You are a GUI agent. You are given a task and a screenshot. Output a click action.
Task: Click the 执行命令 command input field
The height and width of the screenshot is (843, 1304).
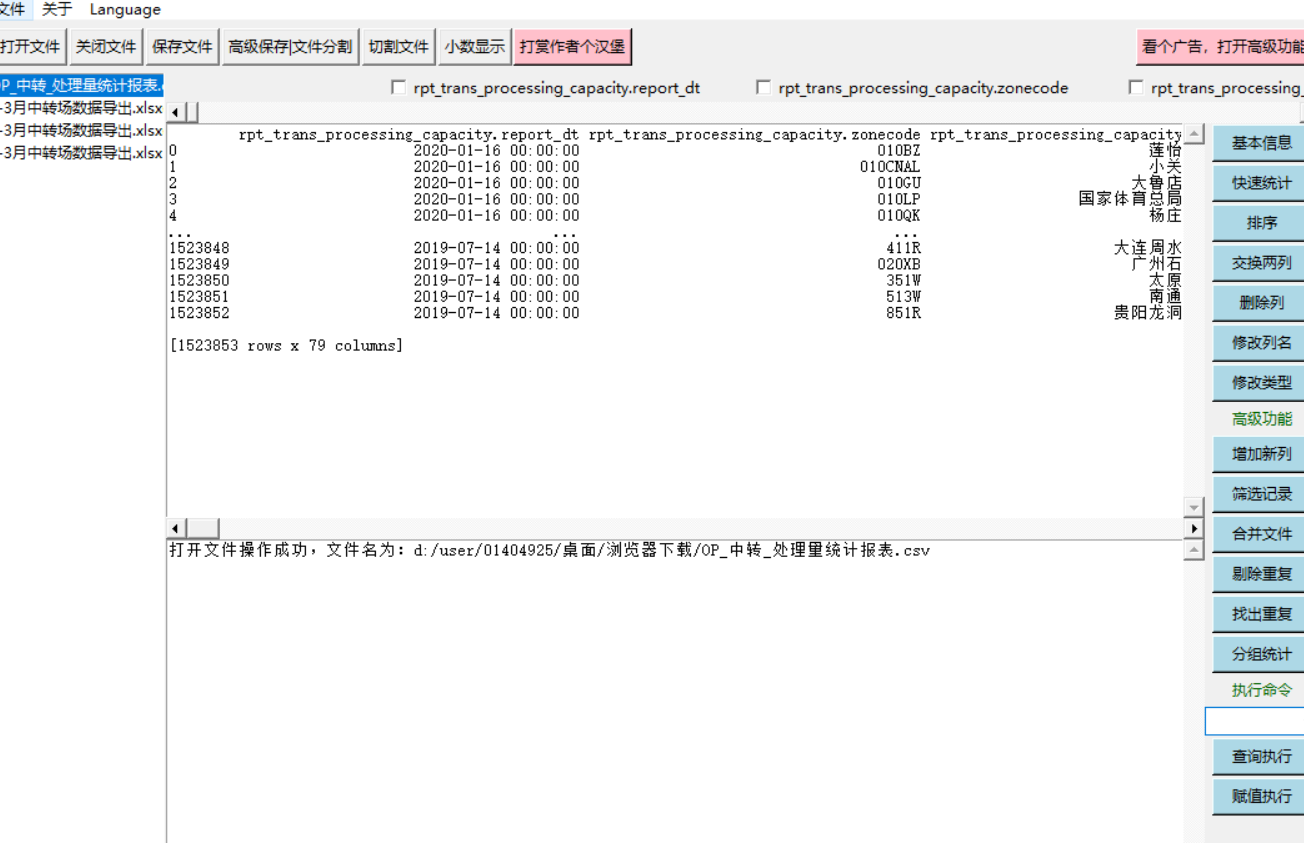point(1255,721)
